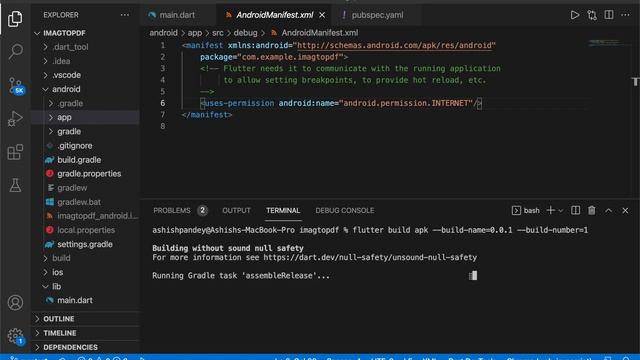Screen dimensions: 640x360
Task: Place cursor on line 6 uses-permission code
Action: (x=341, y=103)
